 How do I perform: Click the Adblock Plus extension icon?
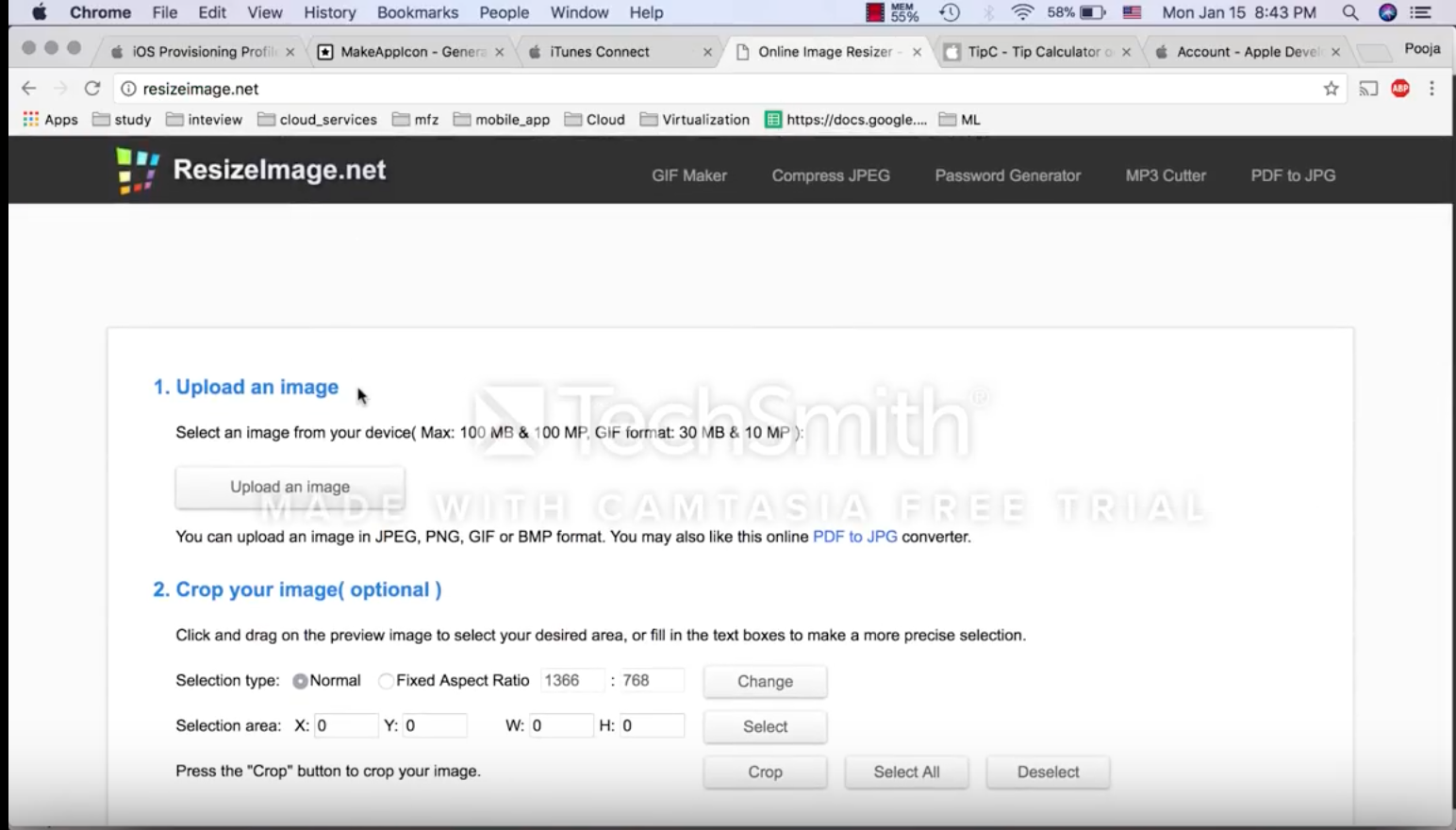click(1400, 89)
